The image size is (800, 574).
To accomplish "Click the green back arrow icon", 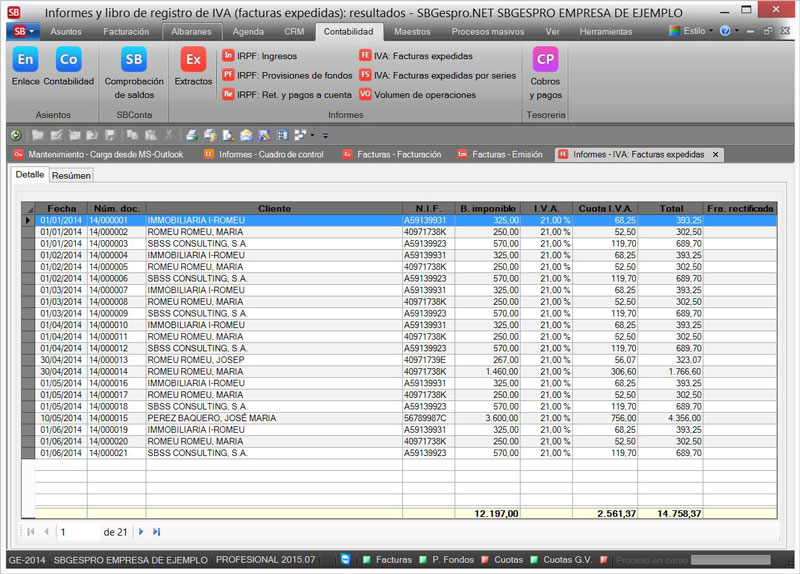I will pyautogui.click(x=15, y=134).
